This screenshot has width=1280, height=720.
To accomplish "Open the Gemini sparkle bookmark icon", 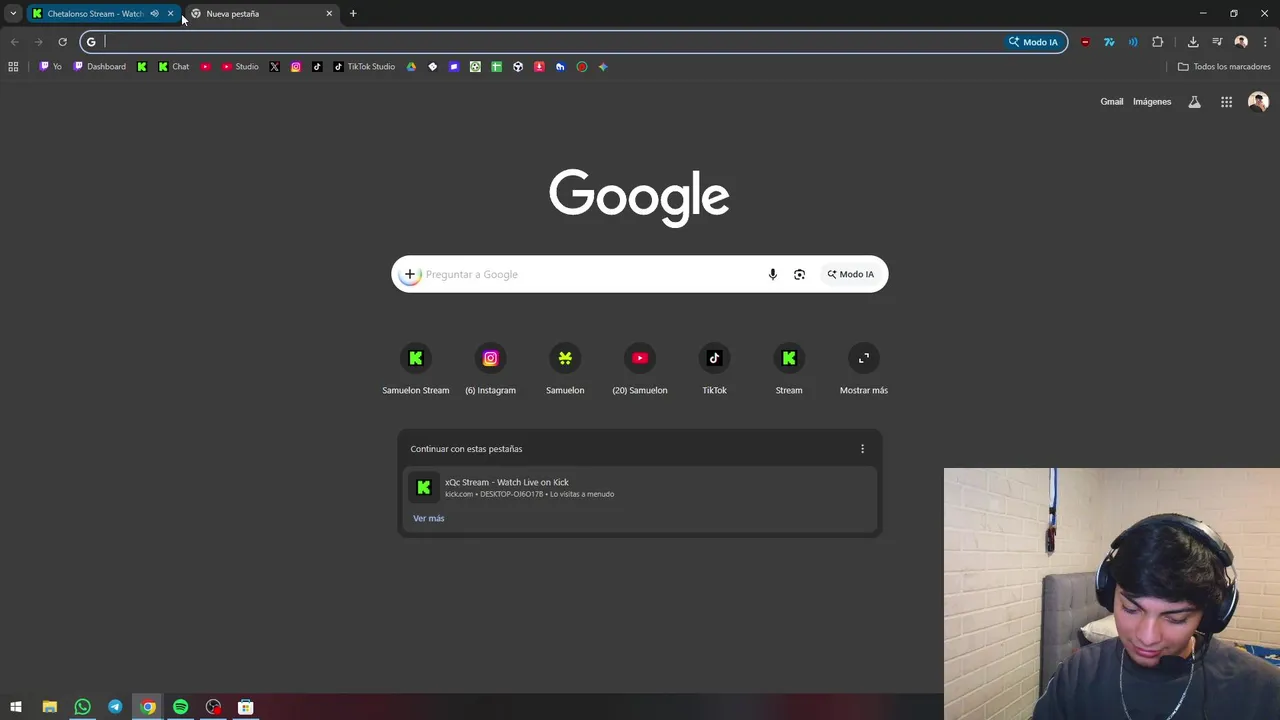I will tap(603, 67).
